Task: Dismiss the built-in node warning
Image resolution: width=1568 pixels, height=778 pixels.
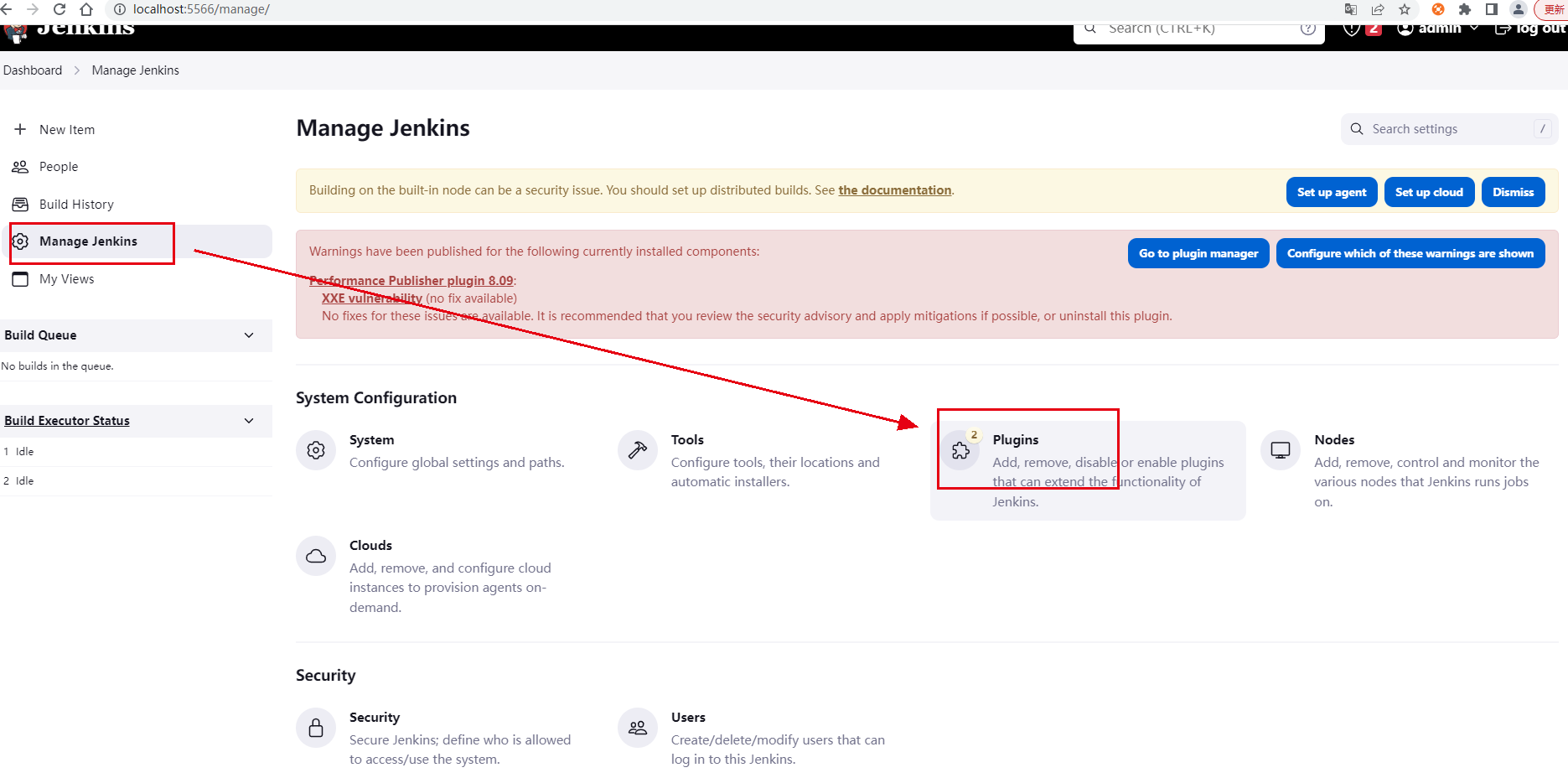Action: (1513, 192)
